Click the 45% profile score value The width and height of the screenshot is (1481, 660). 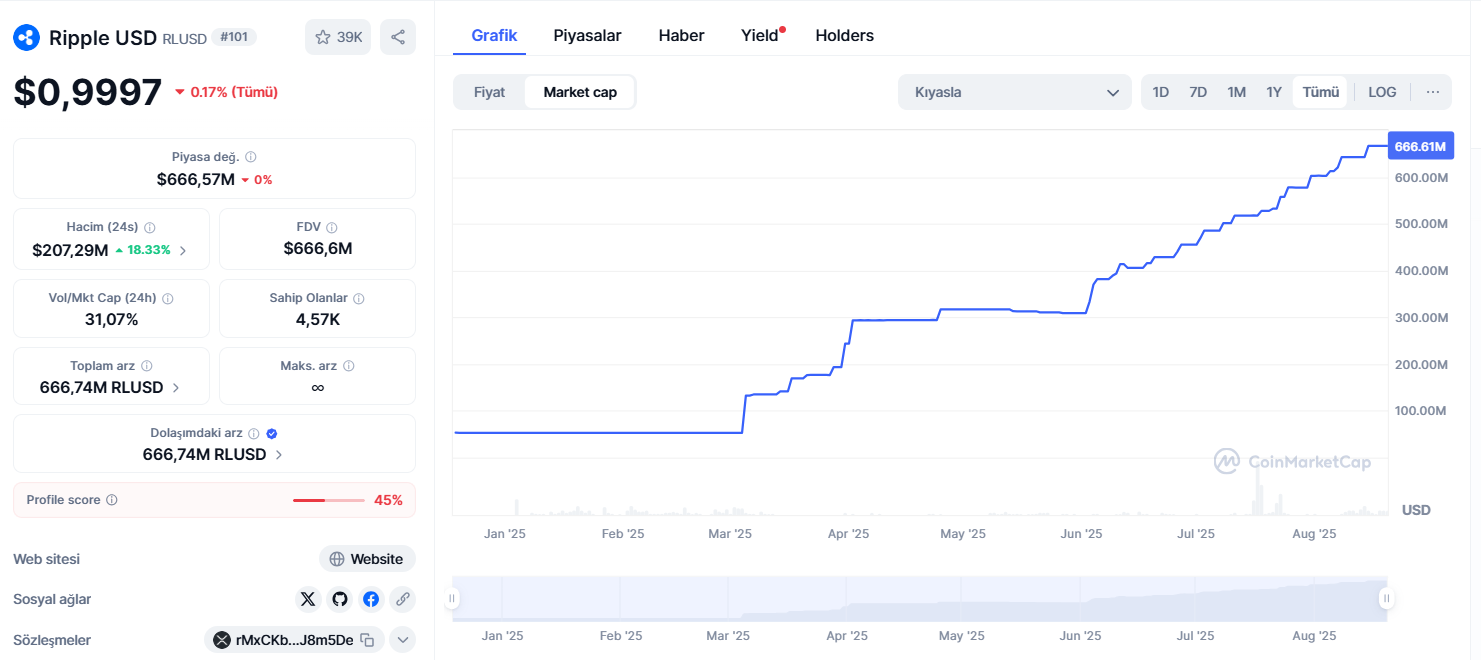(388, 500)
